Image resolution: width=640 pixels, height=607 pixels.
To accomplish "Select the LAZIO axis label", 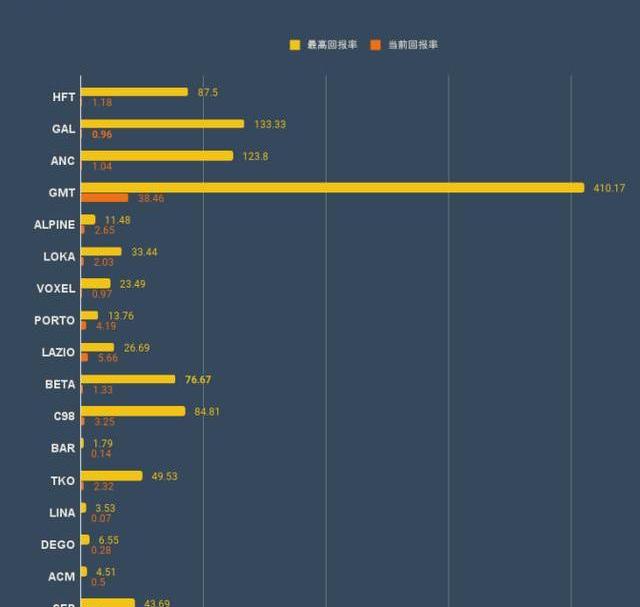I will [58, 353].
